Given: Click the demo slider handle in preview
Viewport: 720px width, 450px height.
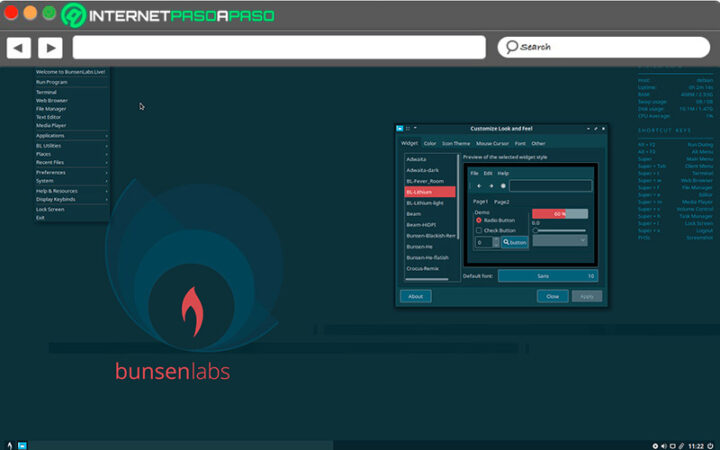Looking at the screenshot, I should coord(536,231).
